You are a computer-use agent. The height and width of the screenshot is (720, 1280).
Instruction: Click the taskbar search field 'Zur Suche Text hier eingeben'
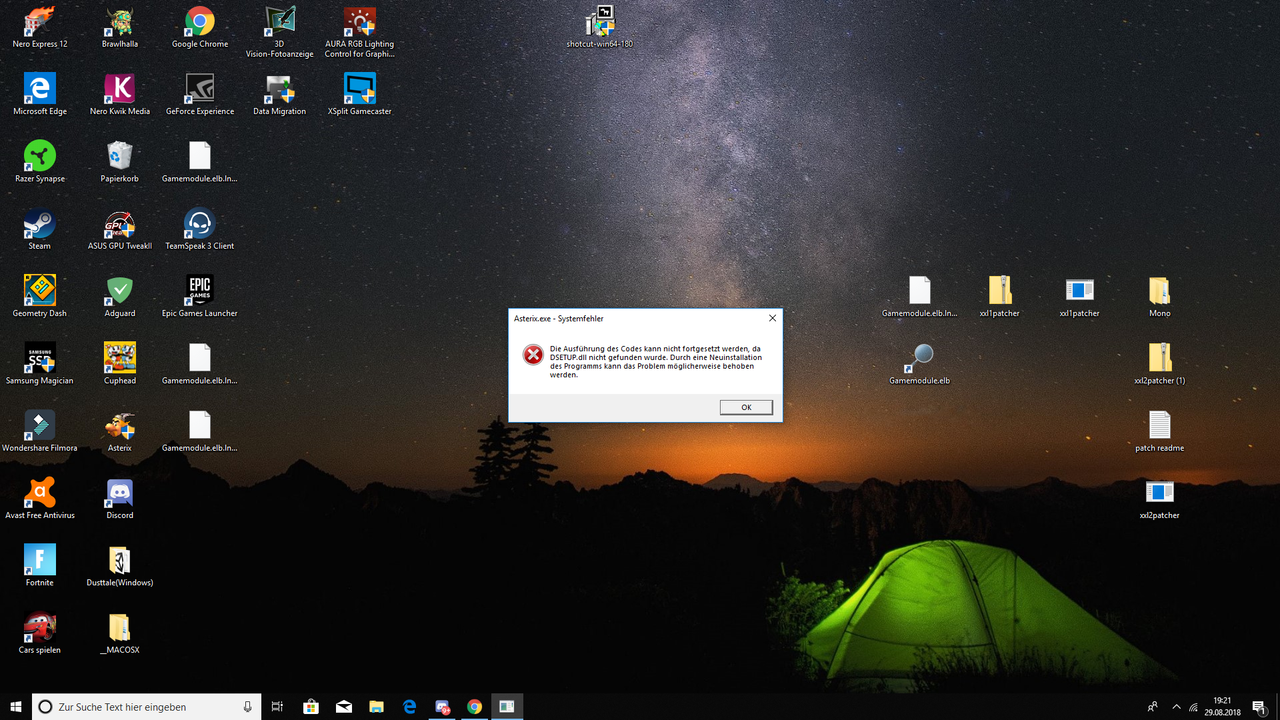[147, 707]
